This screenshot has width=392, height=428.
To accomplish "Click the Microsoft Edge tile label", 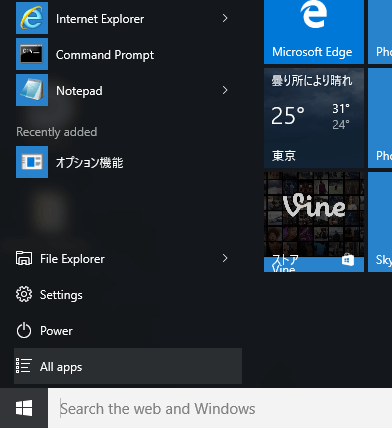I will click(x=312, y=52).
